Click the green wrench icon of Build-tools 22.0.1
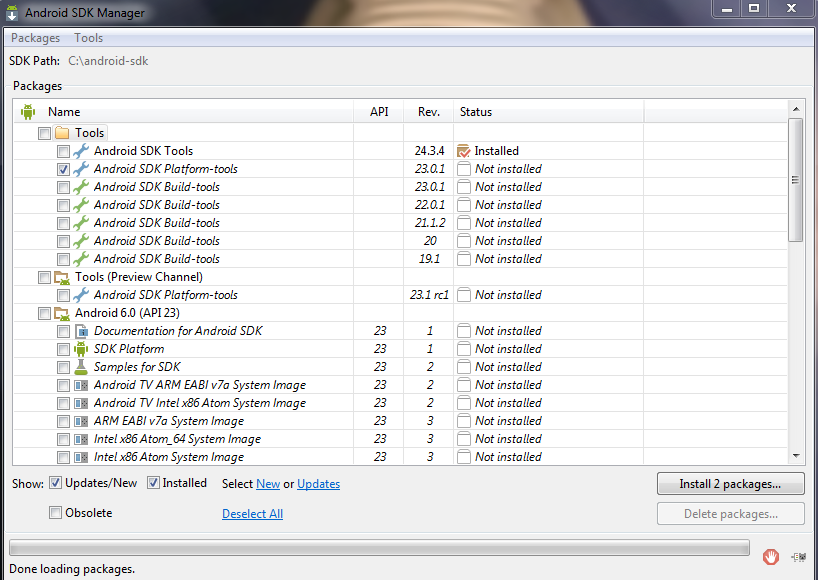818x580 pixels. (x=81, y=205)
